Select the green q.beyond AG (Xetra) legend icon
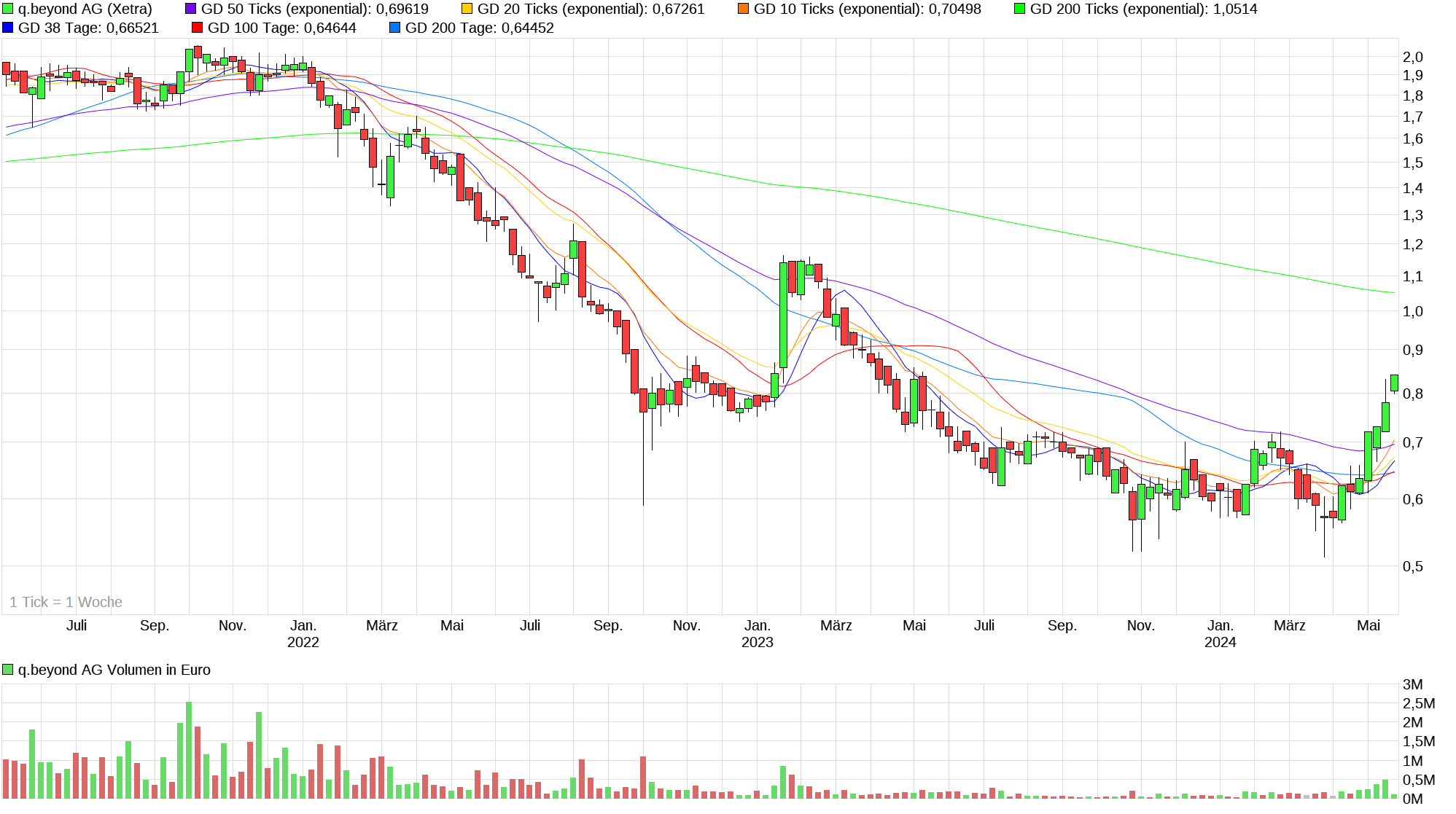1456x814 pixels. [x=7, y=9]
